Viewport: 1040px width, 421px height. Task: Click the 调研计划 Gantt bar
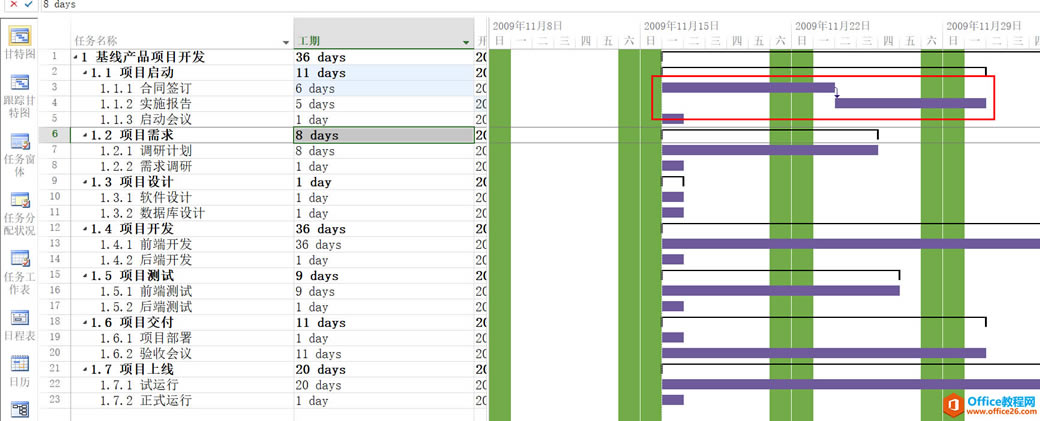[x=770, y=150]
